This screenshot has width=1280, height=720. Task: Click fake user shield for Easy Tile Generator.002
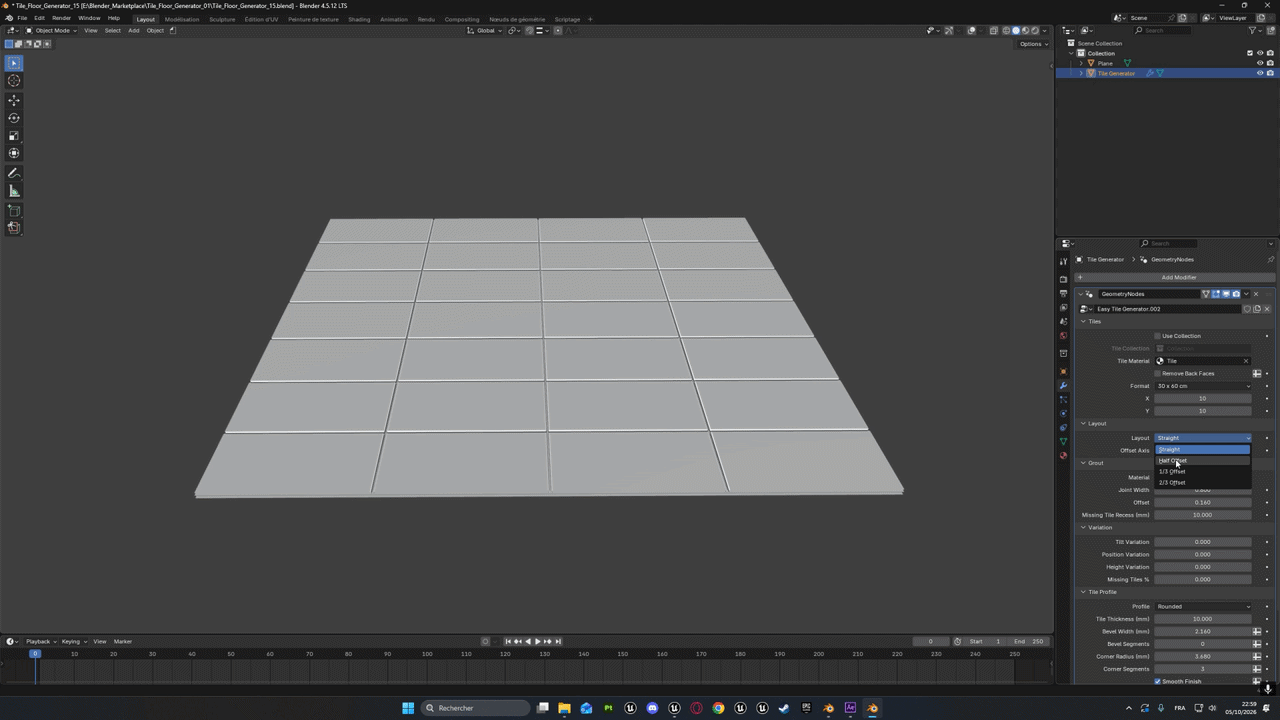click(1247, 309)
